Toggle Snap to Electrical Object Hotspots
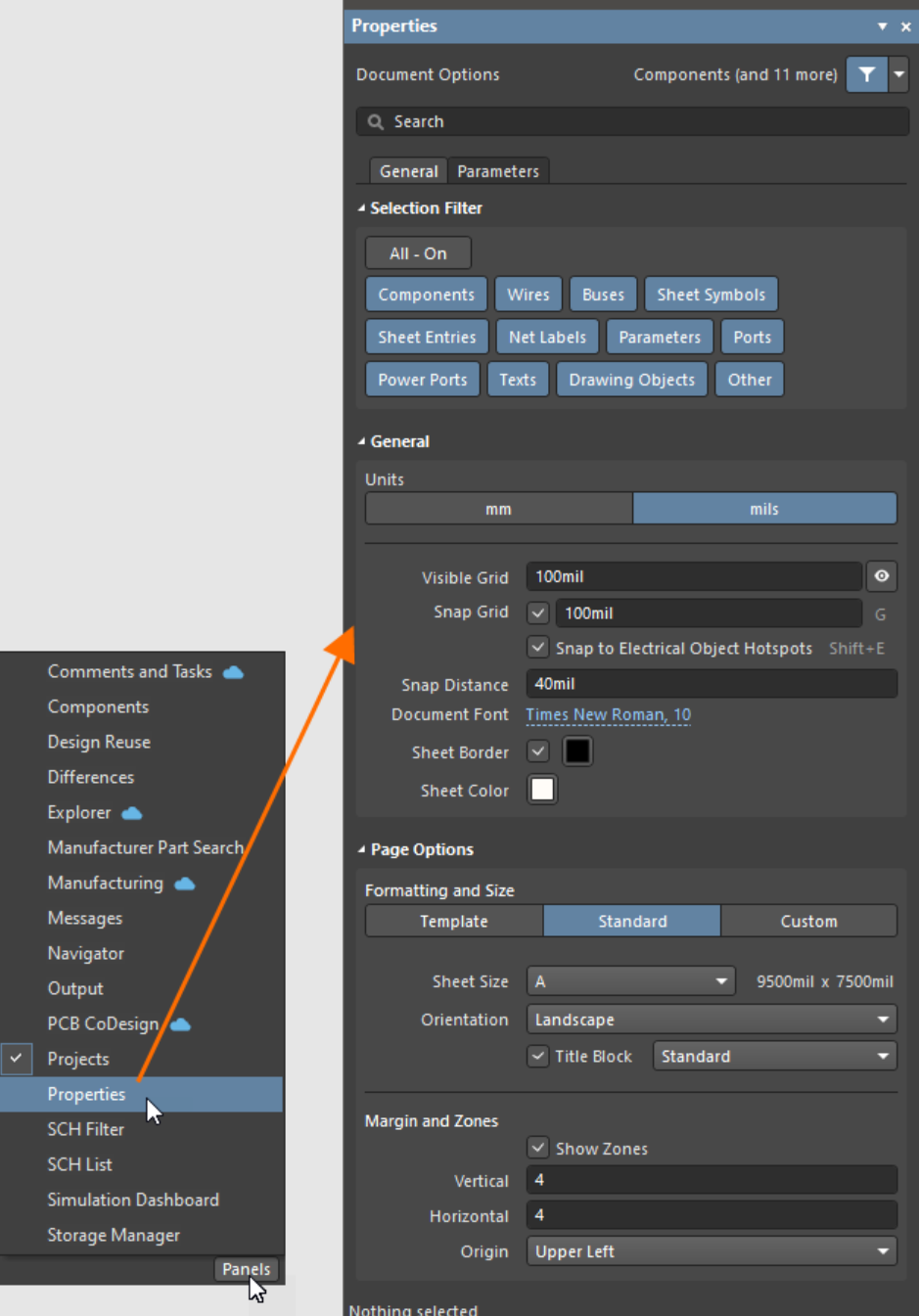This screenshot has width=919, height=1316. pos(538,648)
